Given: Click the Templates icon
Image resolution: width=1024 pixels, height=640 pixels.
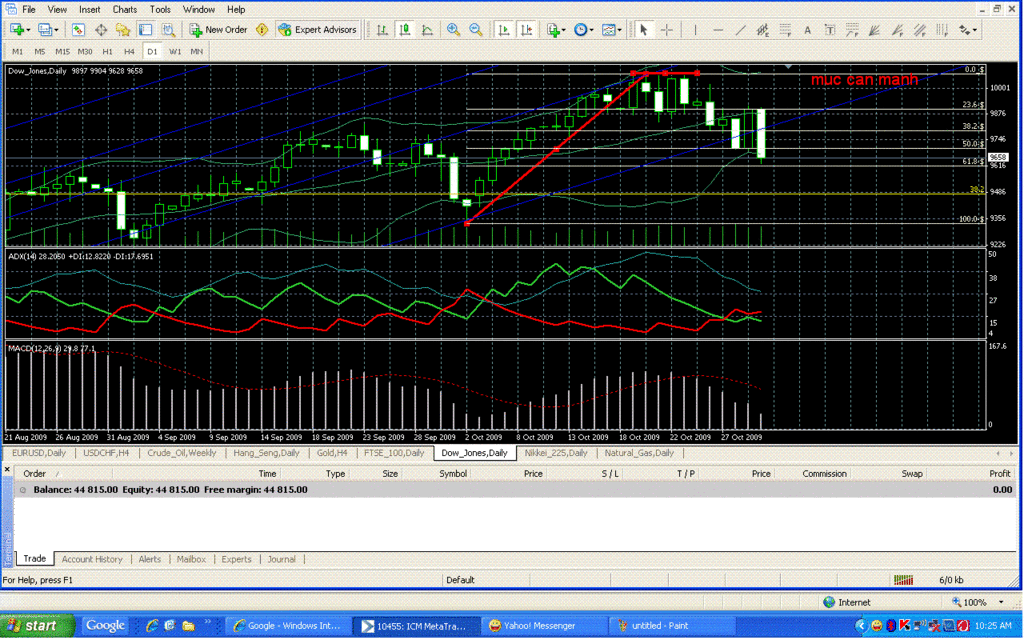Looking at the screenshot, I should click(608, 30).
